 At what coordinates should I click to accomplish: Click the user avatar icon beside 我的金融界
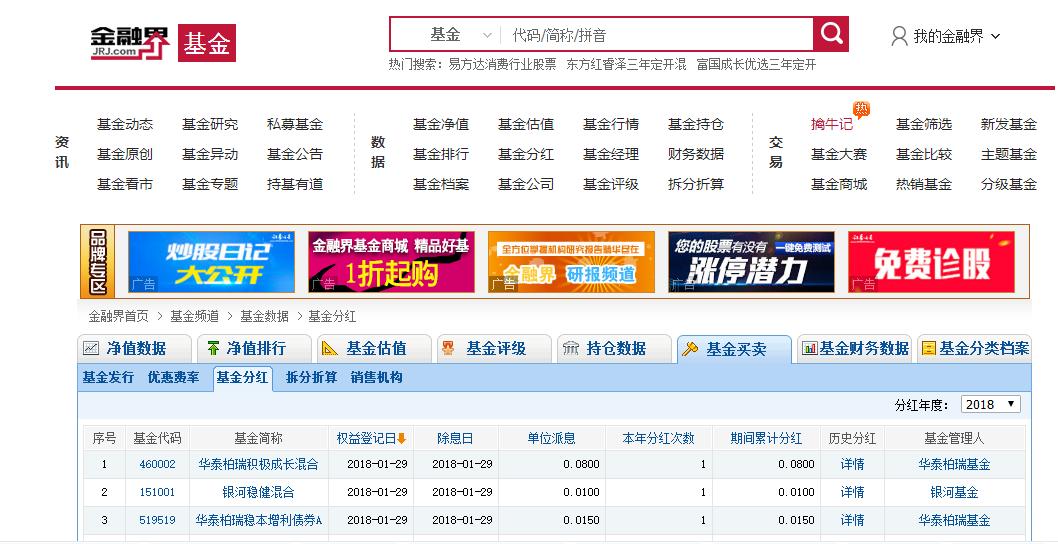tap(899, 36)
